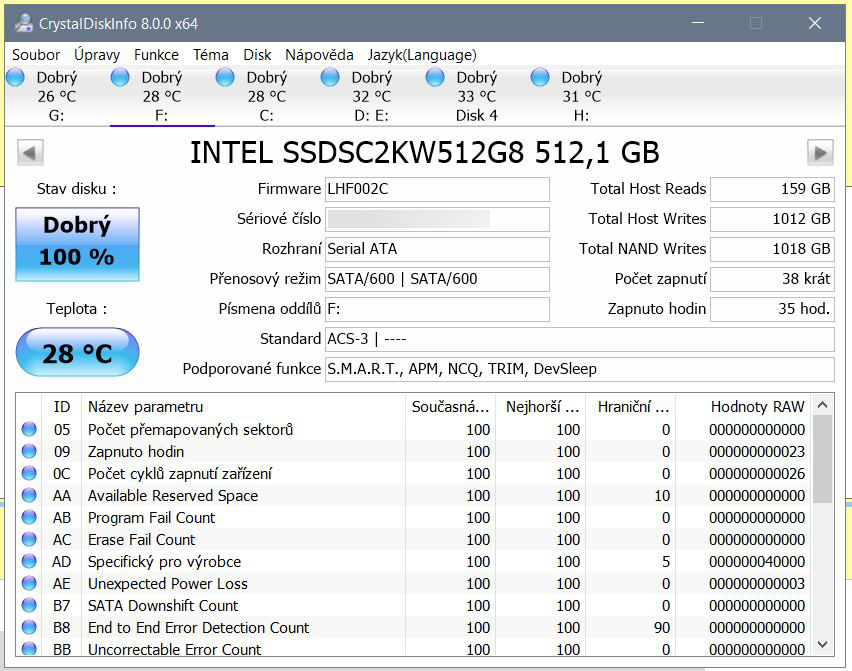Image resolution: width=852 pixels, height=671 pixels.
Task: Click the Název parametru column header
Action: (145, 406)
